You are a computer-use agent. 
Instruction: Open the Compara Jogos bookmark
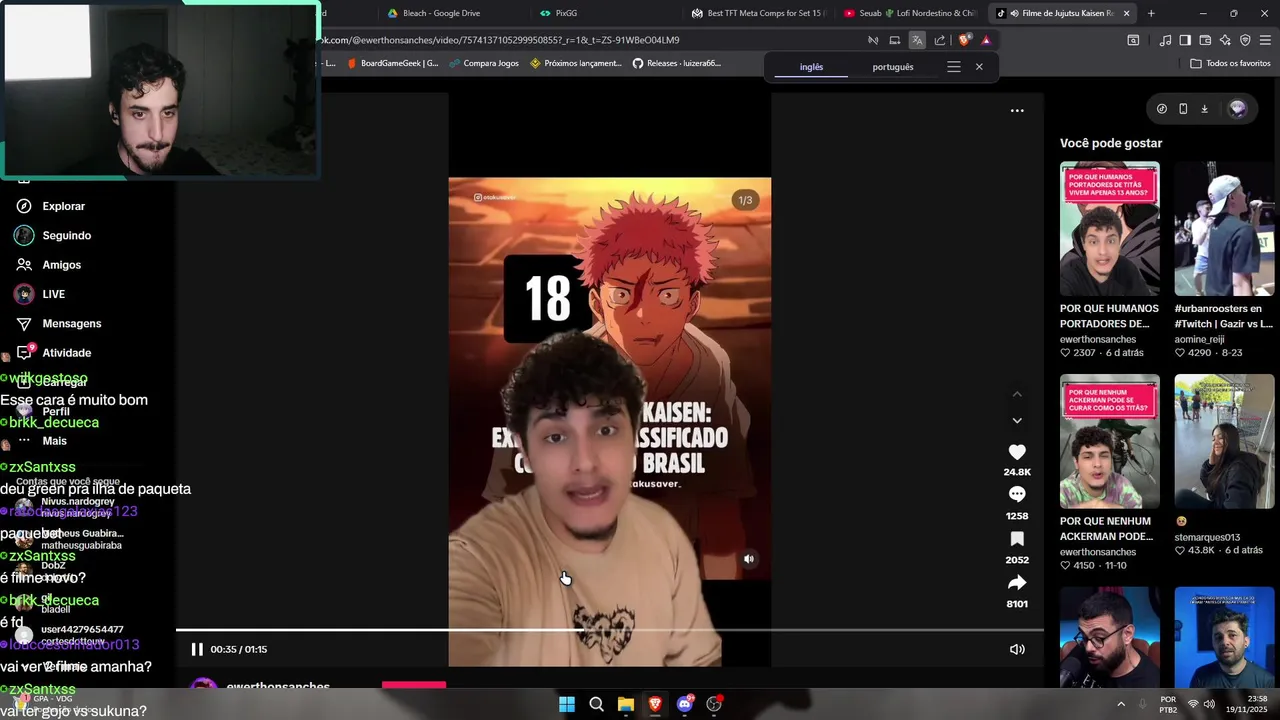pyautogui.click(x=484, y=63)
